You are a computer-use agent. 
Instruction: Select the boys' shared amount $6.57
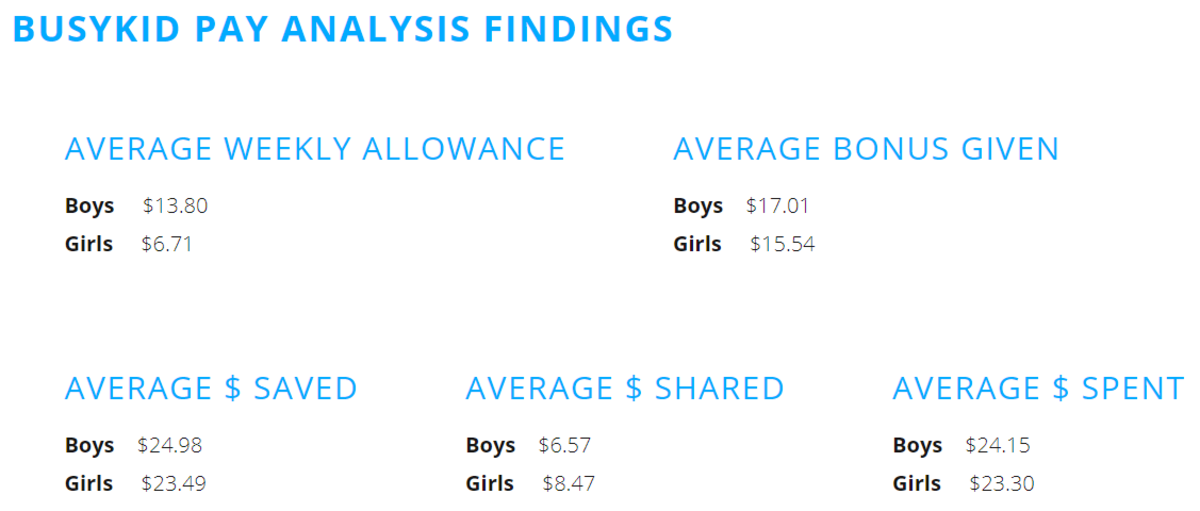pyautogui.click(x=565, y=445)
